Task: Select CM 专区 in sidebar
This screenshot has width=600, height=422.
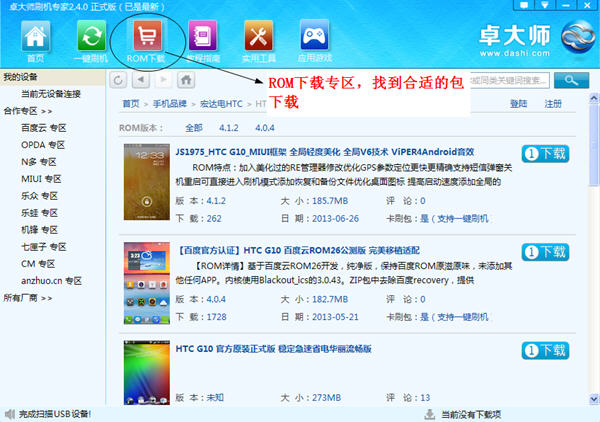Action: tap(38, 264)
